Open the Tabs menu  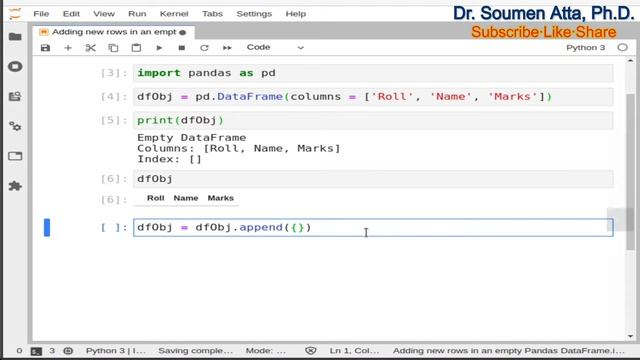coord(212,14)
